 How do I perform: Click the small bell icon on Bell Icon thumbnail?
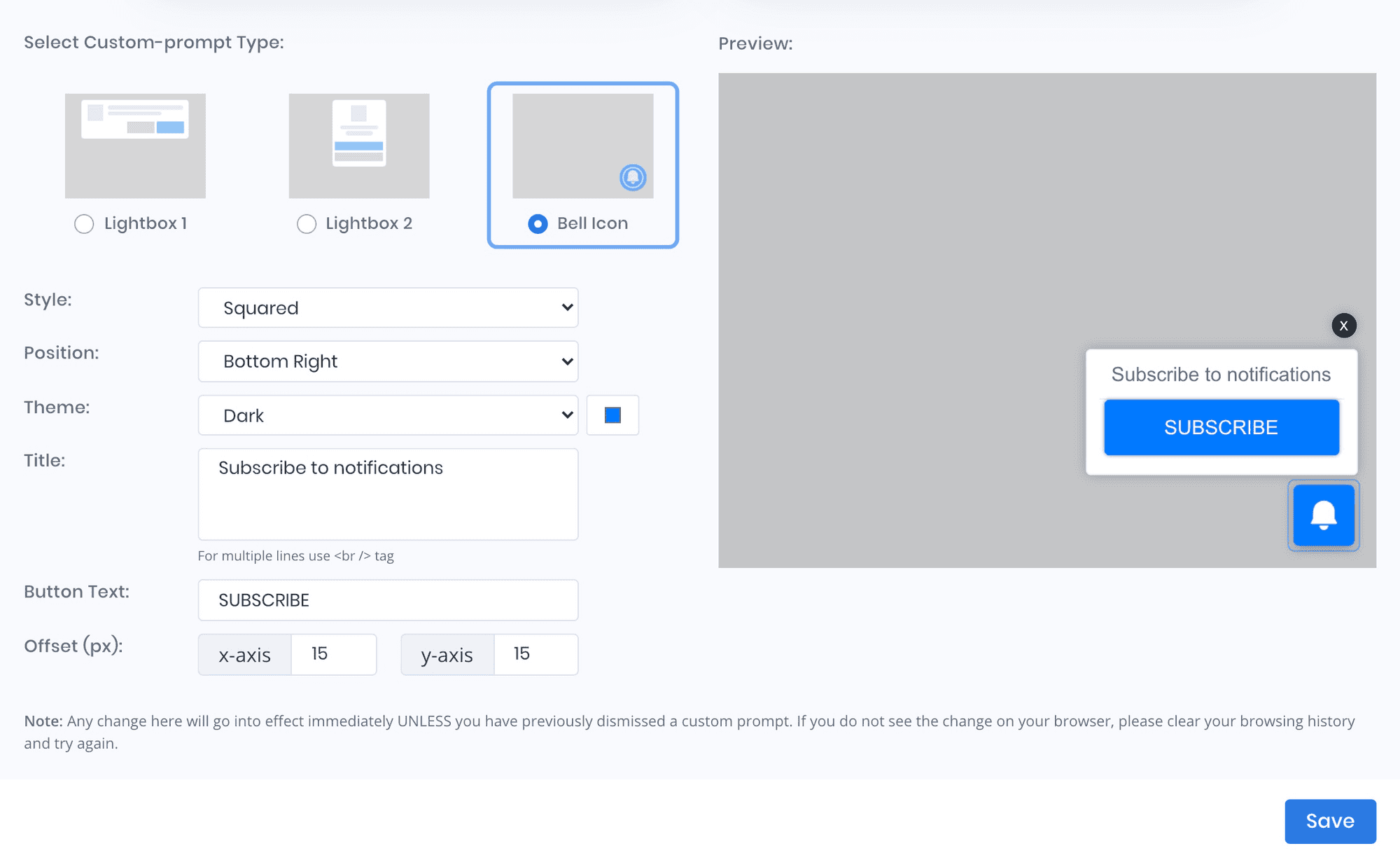click(x=632, y=177)
